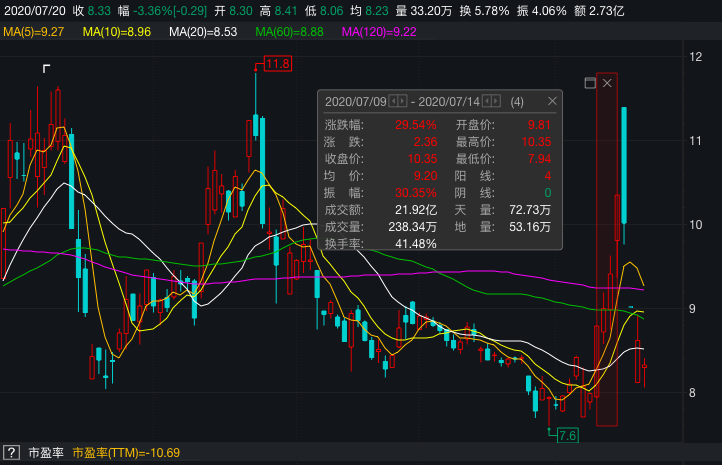The width and height of the screenshot is (722, 465).
Task: Step the start date 2020/07/09 backward
Action: click(x=393, y=101)
